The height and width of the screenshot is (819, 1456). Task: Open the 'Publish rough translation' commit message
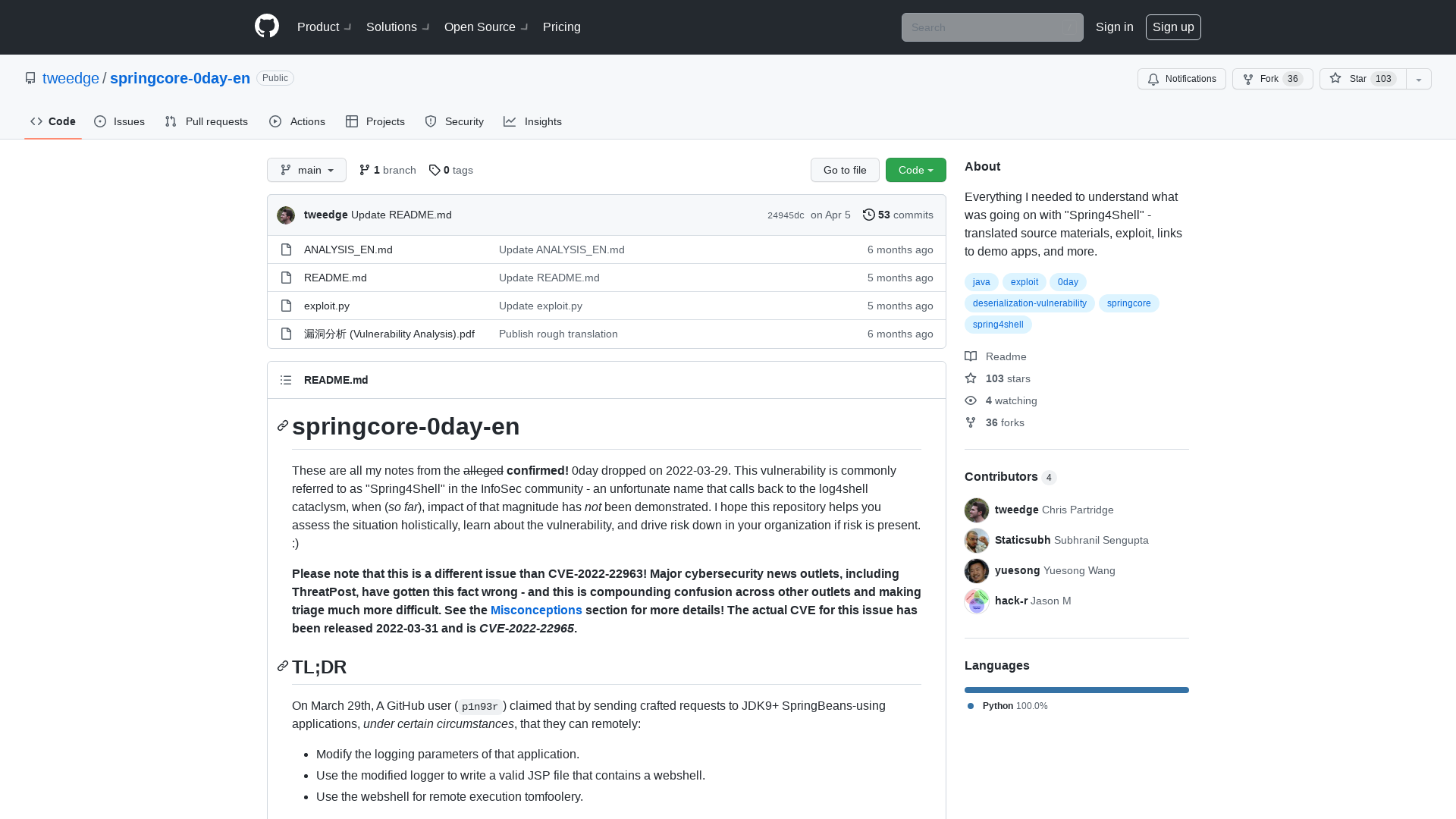[x=558, y=334]
